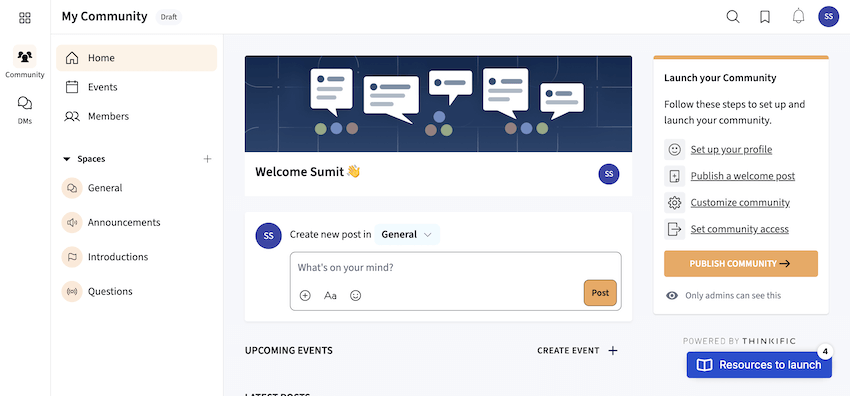
Task: Open DMs from the left rail
Action: pyautogui.click(x=24, y=110)
